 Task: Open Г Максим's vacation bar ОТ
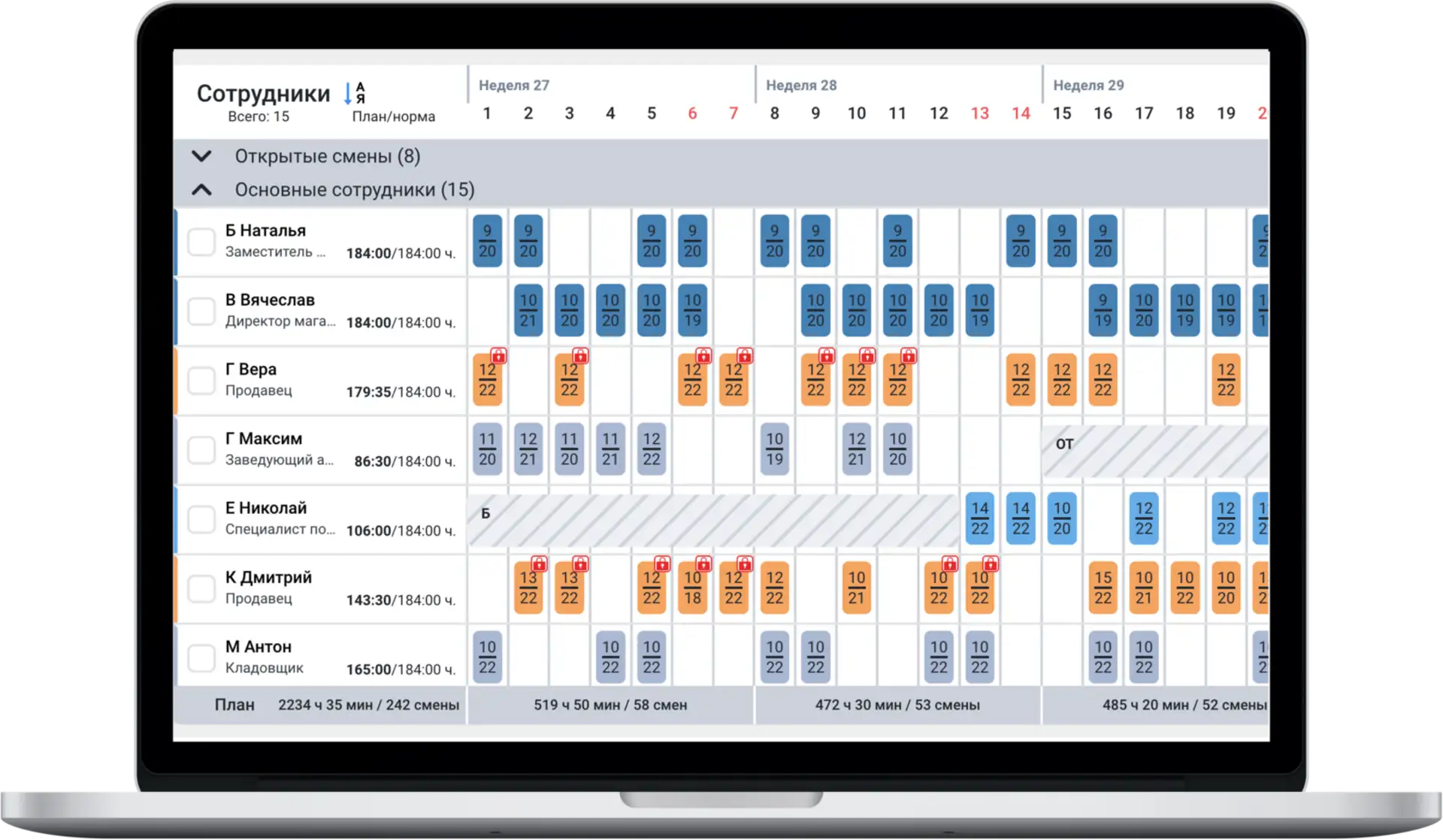(x=1156, y=451)
